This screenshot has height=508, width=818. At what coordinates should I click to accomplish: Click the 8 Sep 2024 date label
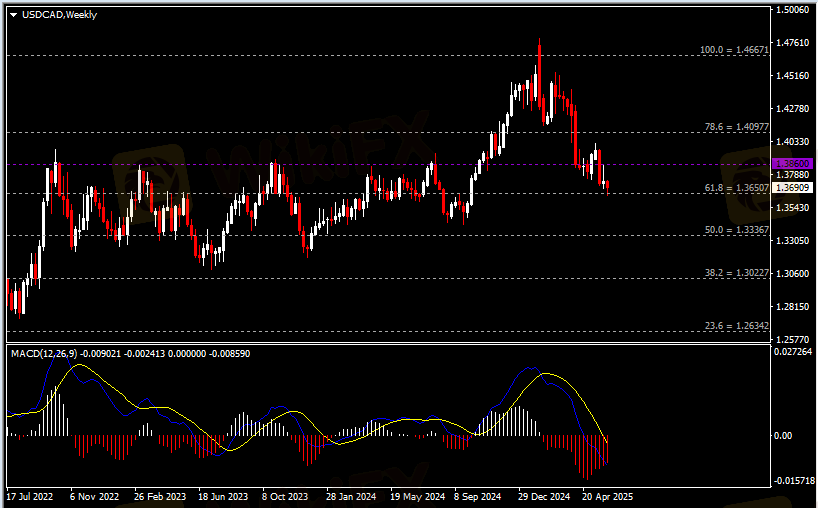(477, 497)
